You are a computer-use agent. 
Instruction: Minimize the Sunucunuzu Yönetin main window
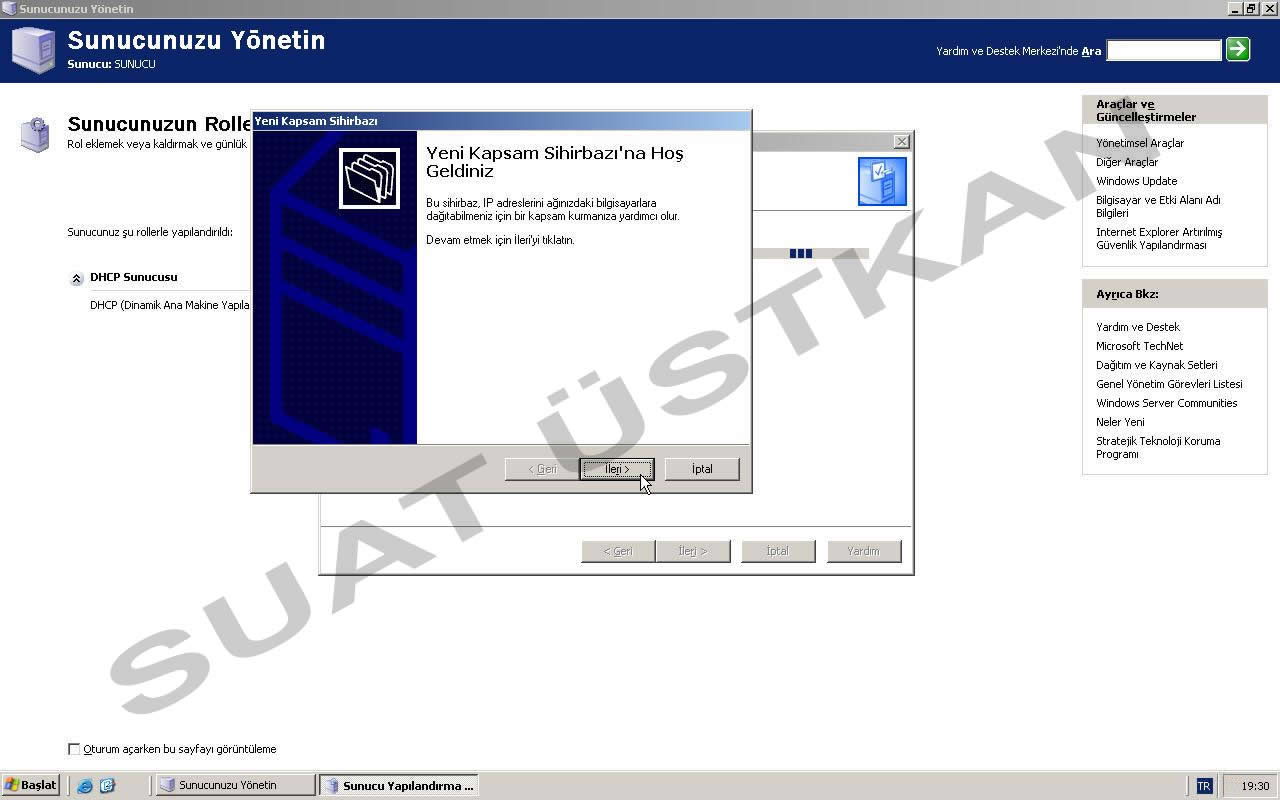coord(1237,8)
